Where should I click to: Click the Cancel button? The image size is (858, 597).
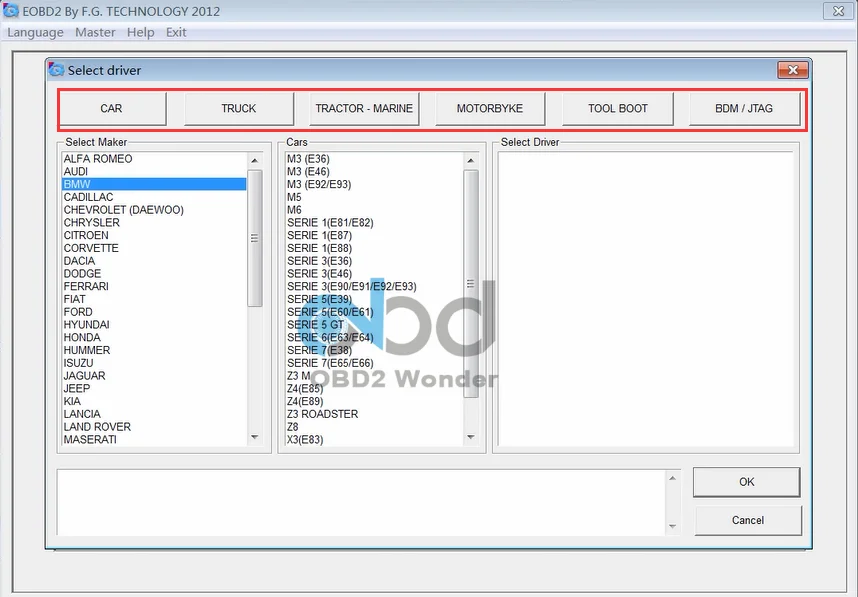pos(748,520)
